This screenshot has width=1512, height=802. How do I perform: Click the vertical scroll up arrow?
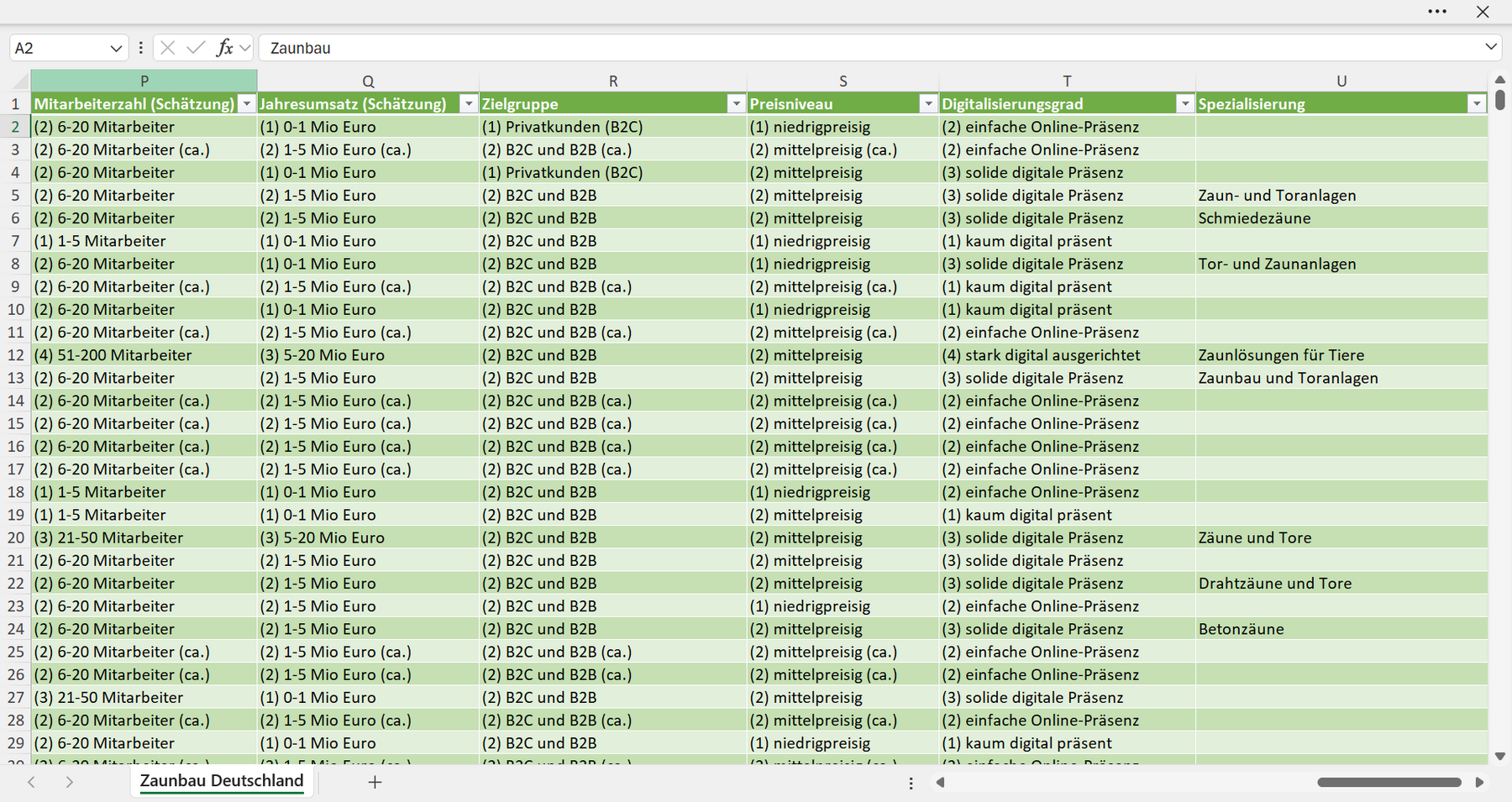click(1500, 79)
